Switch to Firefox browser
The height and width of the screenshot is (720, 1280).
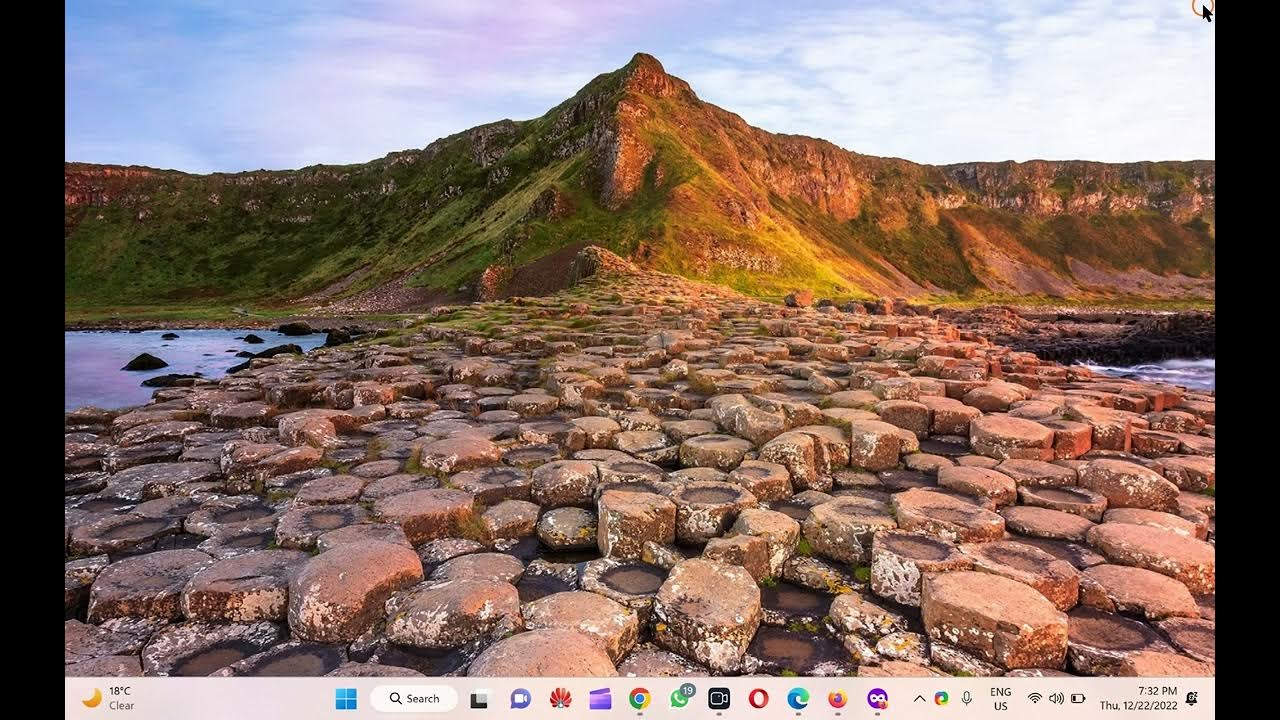click(x=837, y=699)
